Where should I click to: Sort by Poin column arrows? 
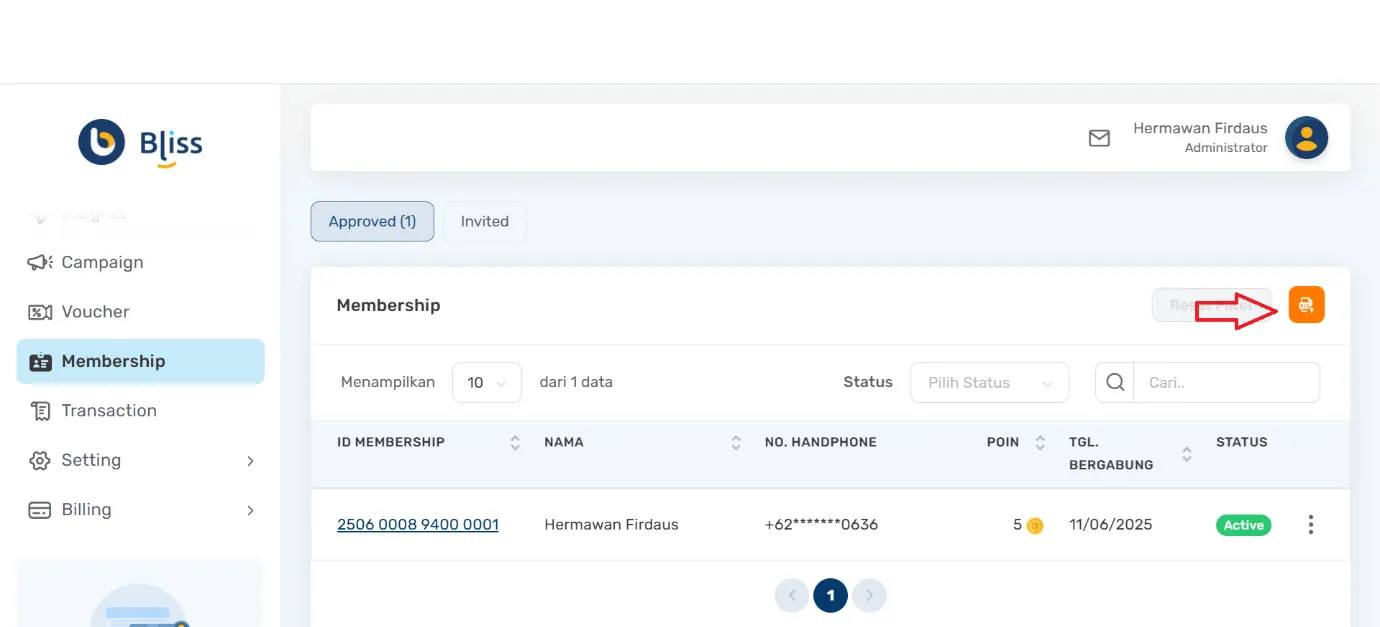click(x=1040, y=442)
